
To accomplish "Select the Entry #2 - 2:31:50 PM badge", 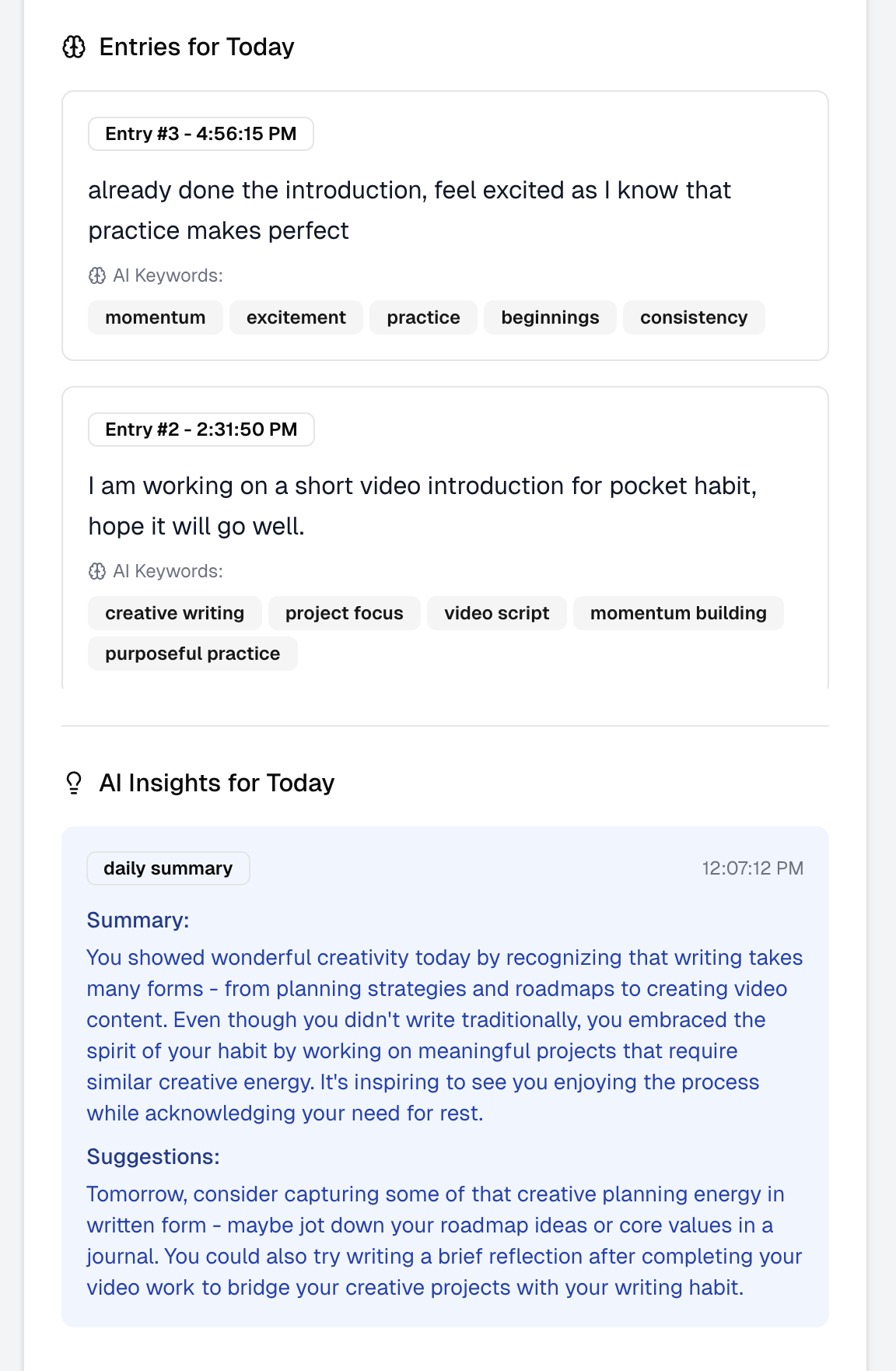I will (x=201, y=430).
